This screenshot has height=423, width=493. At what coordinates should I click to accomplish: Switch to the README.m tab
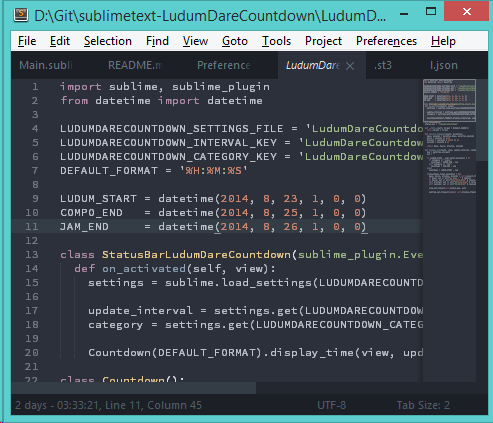click(x=135, y=65)
